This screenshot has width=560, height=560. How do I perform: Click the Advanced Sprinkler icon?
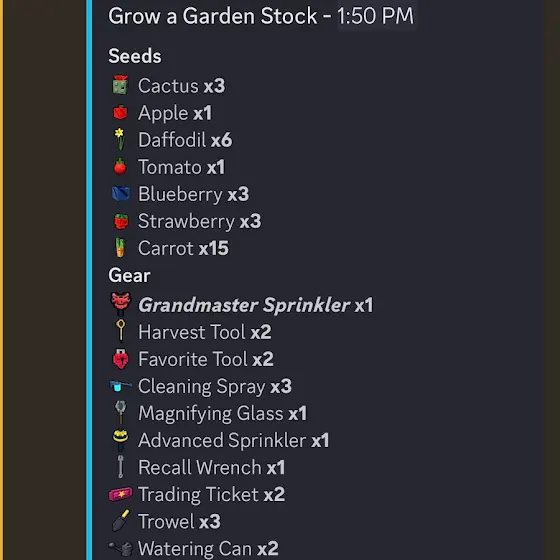[x=120, y=441]
